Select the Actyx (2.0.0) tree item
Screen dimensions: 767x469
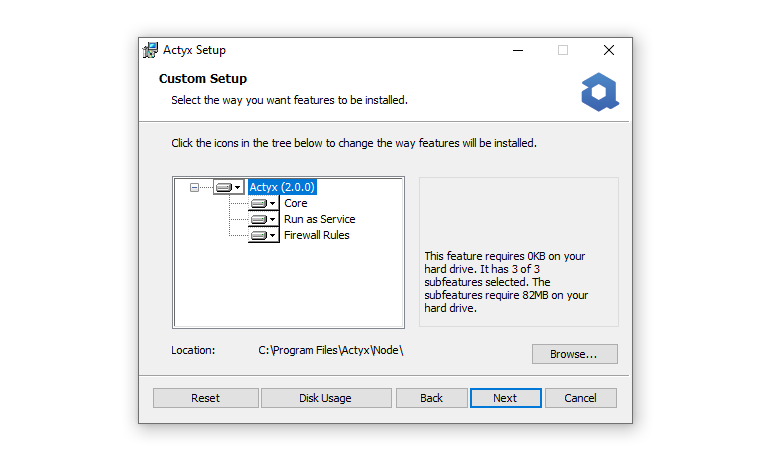(282, 187)
